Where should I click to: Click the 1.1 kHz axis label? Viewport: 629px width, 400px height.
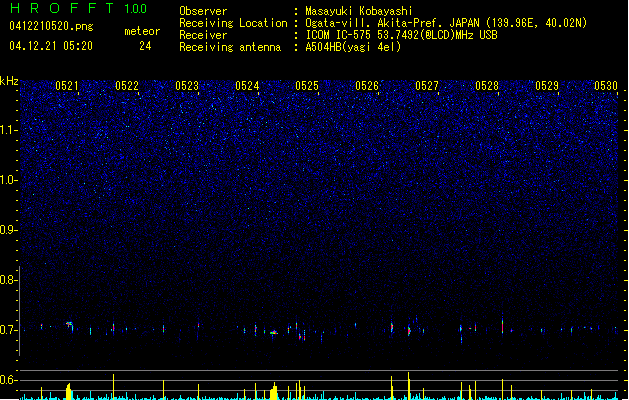[x=9, y=130]
